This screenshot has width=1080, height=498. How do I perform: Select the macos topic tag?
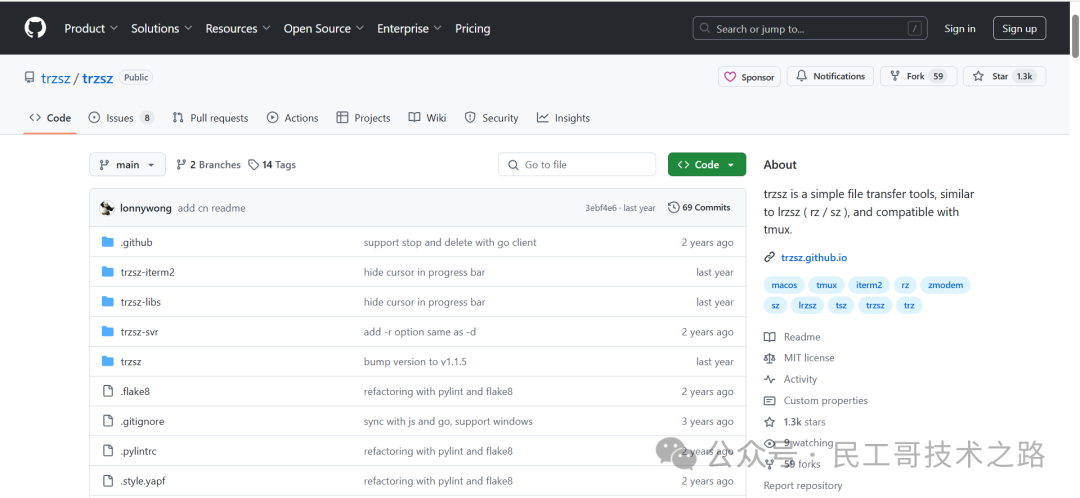784,285
